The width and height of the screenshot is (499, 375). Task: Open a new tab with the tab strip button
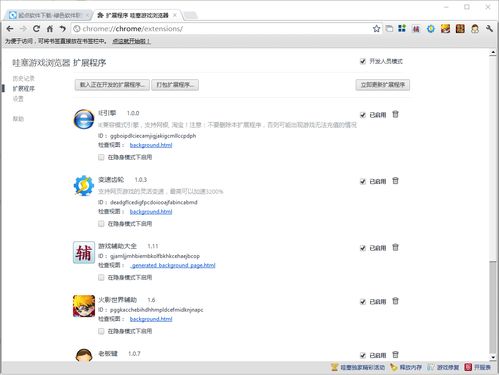pos(190,15)
